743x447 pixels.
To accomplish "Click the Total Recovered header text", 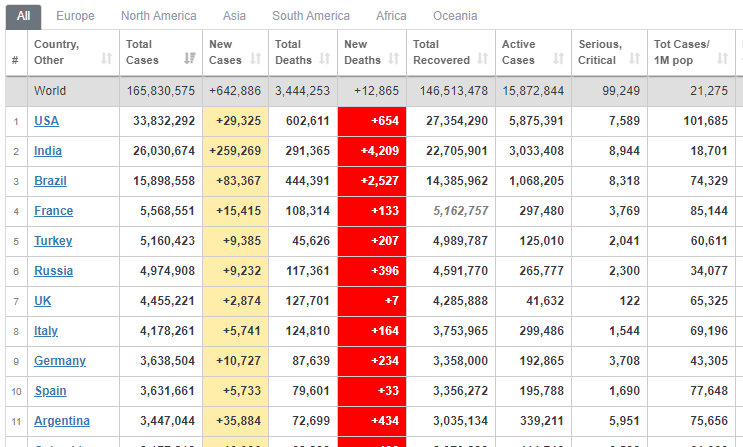I will point(441,52).
